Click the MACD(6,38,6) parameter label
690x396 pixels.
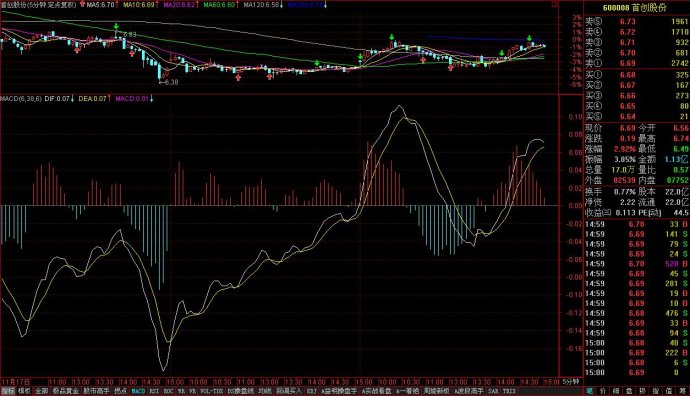pos(21,99)
